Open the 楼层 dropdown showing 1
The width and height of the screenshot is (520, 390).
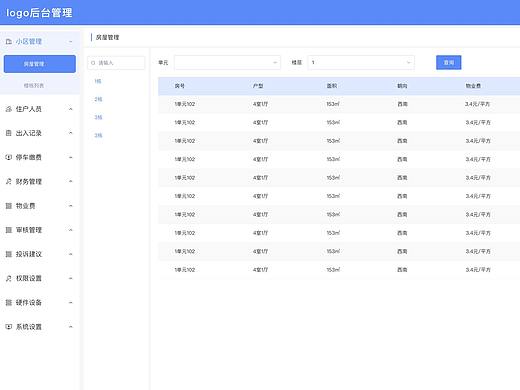coord(361,63)
